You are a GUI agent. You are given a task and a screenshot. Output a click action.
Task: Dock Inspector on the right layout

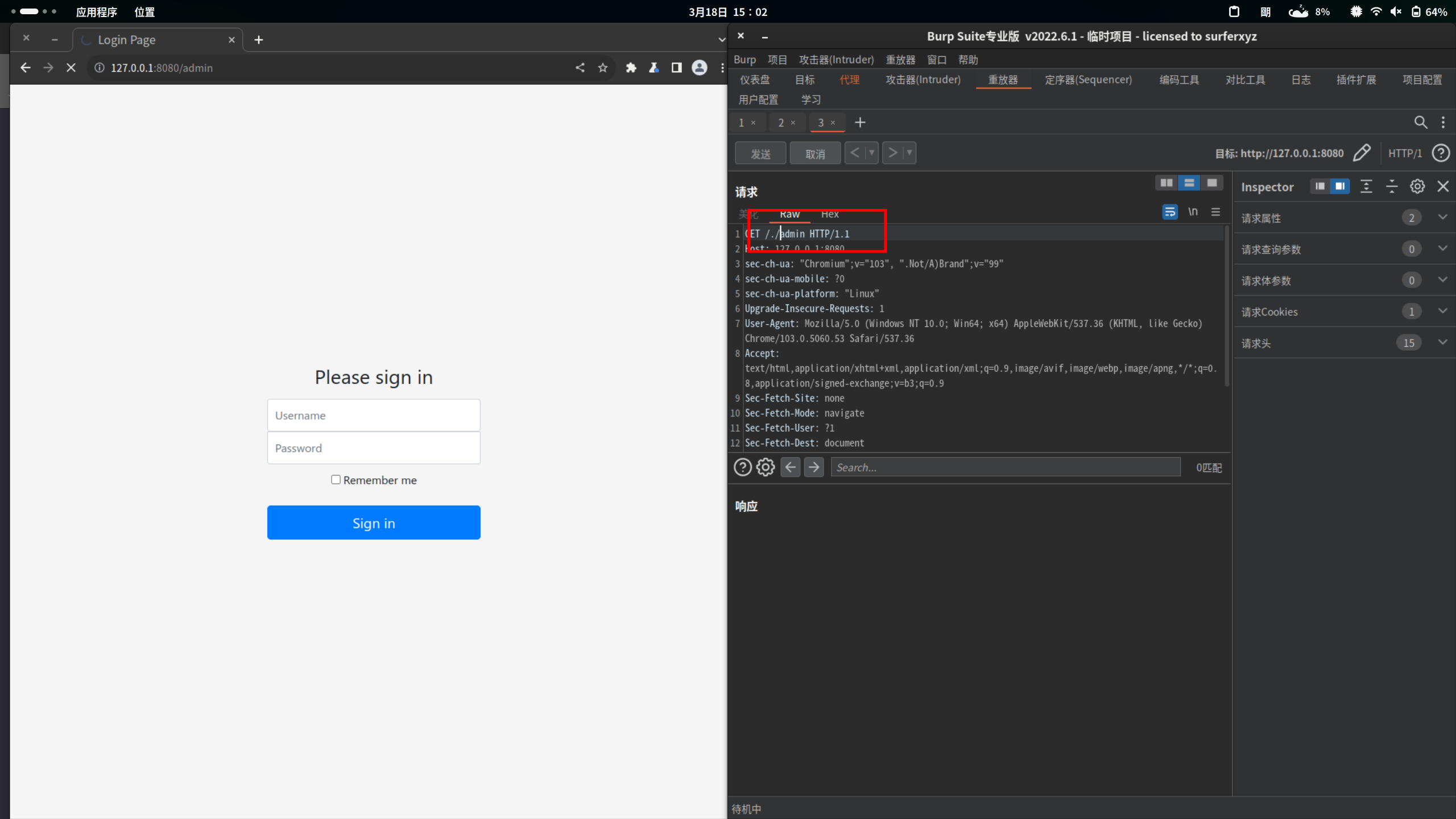[x=1340, y=187]
